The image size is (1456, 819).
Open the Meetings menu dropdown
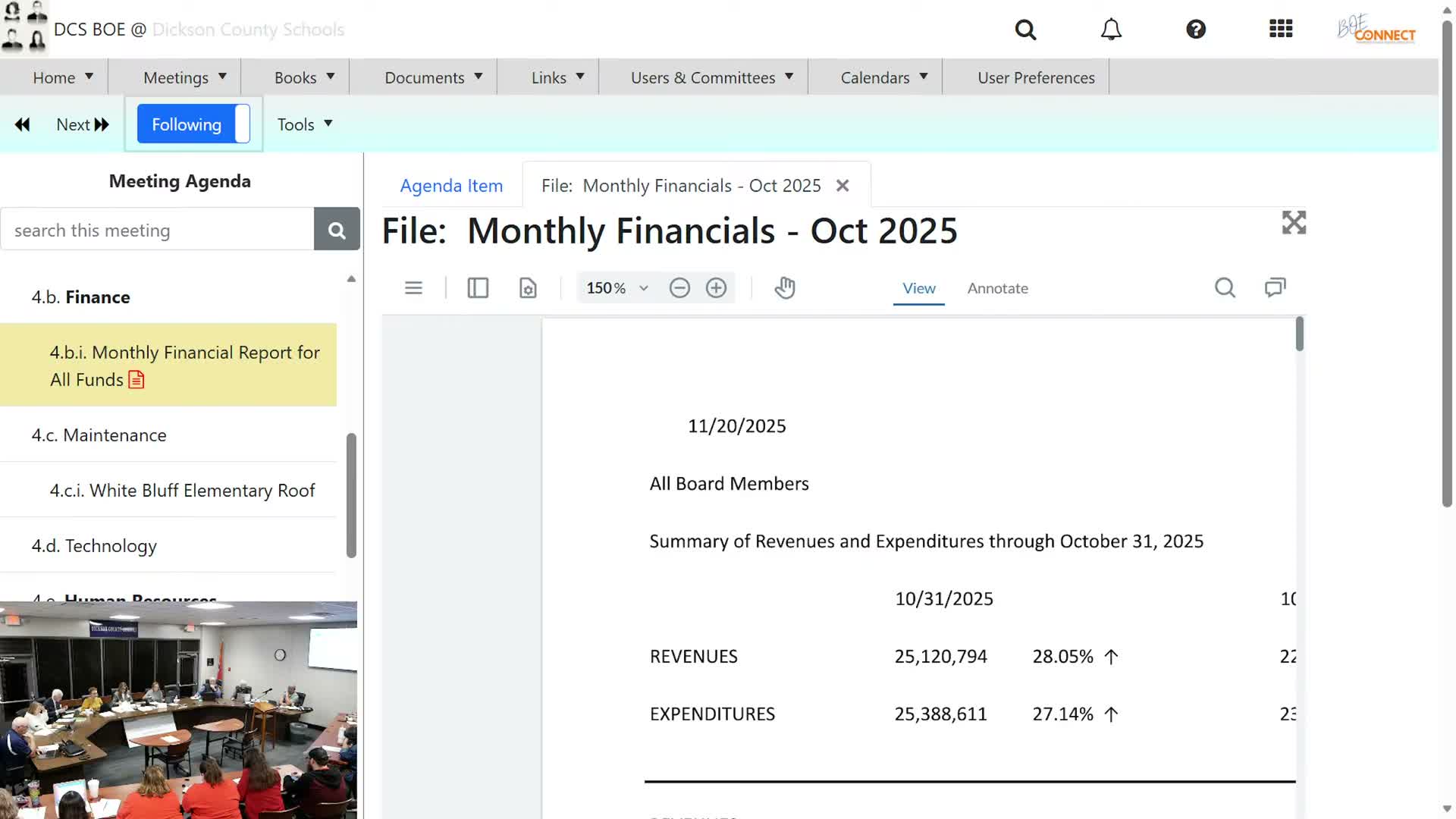[x=184, y=77]
